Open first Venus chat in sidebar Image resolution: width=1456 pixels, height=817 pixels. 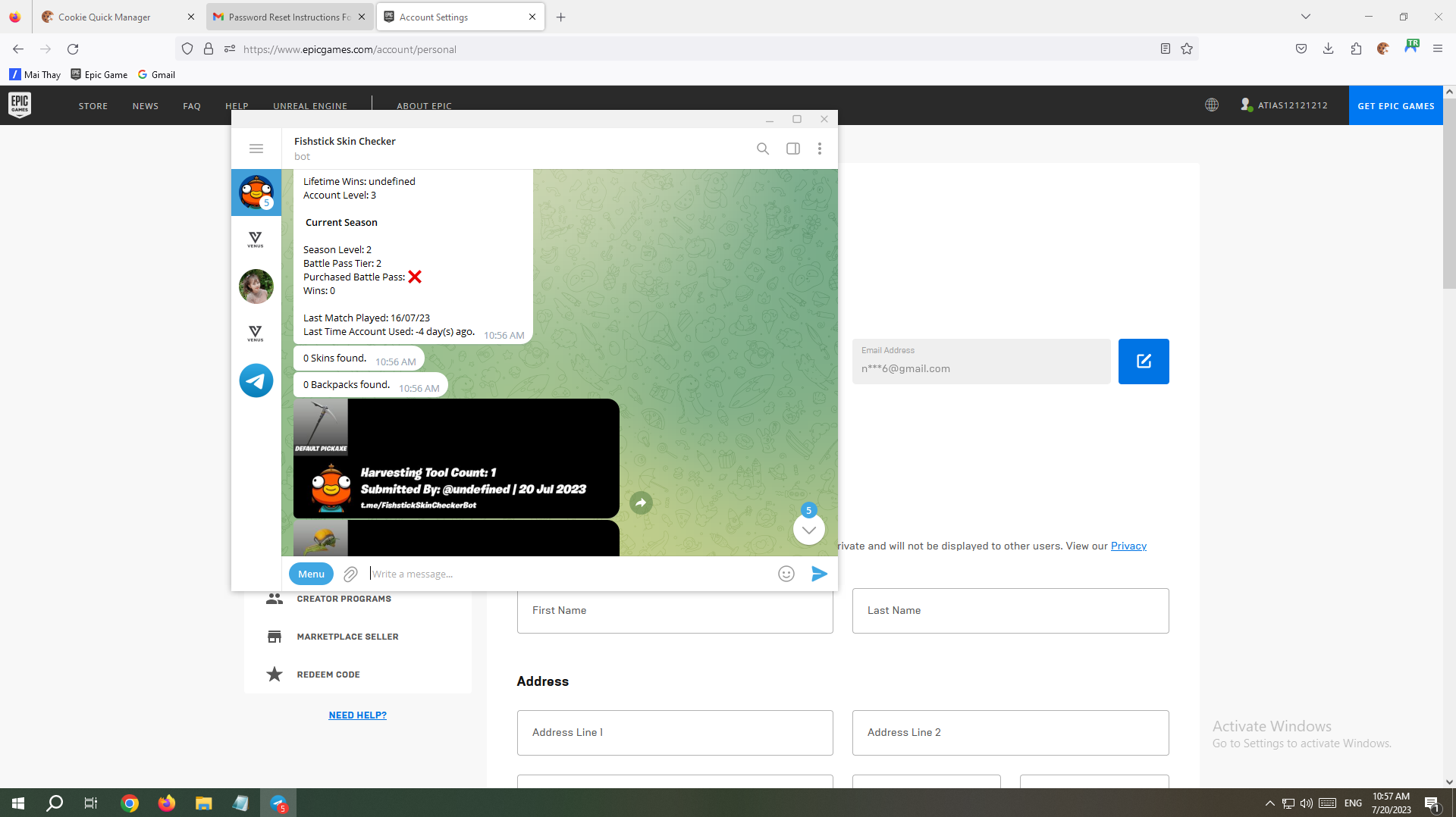(256, 239)
